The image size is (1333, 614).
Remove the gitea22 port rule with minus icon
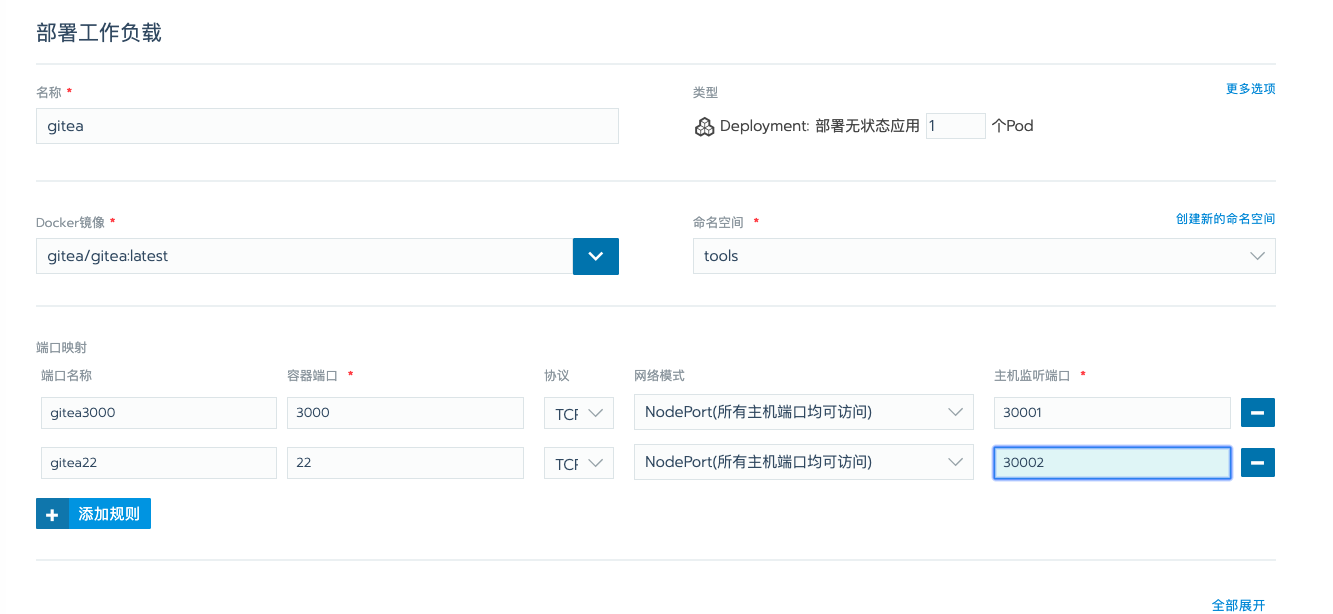pos(1258,462)
